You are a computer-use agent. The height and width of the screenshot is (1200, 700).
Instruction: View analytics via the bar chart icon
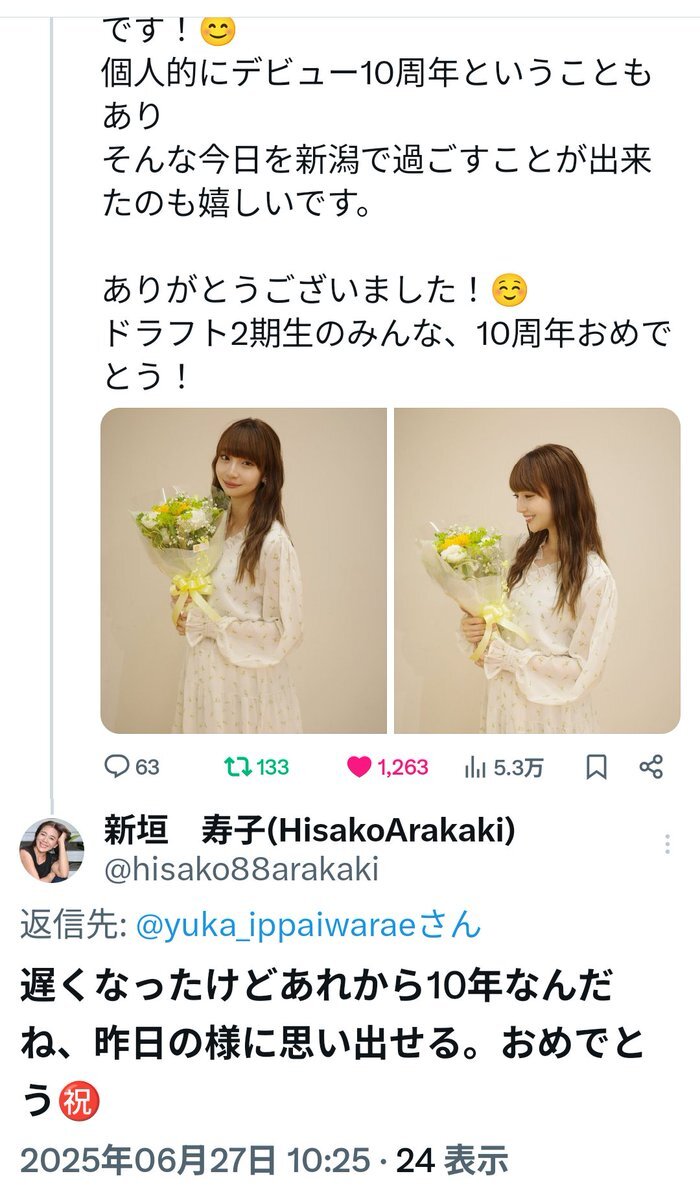(475, 767)
